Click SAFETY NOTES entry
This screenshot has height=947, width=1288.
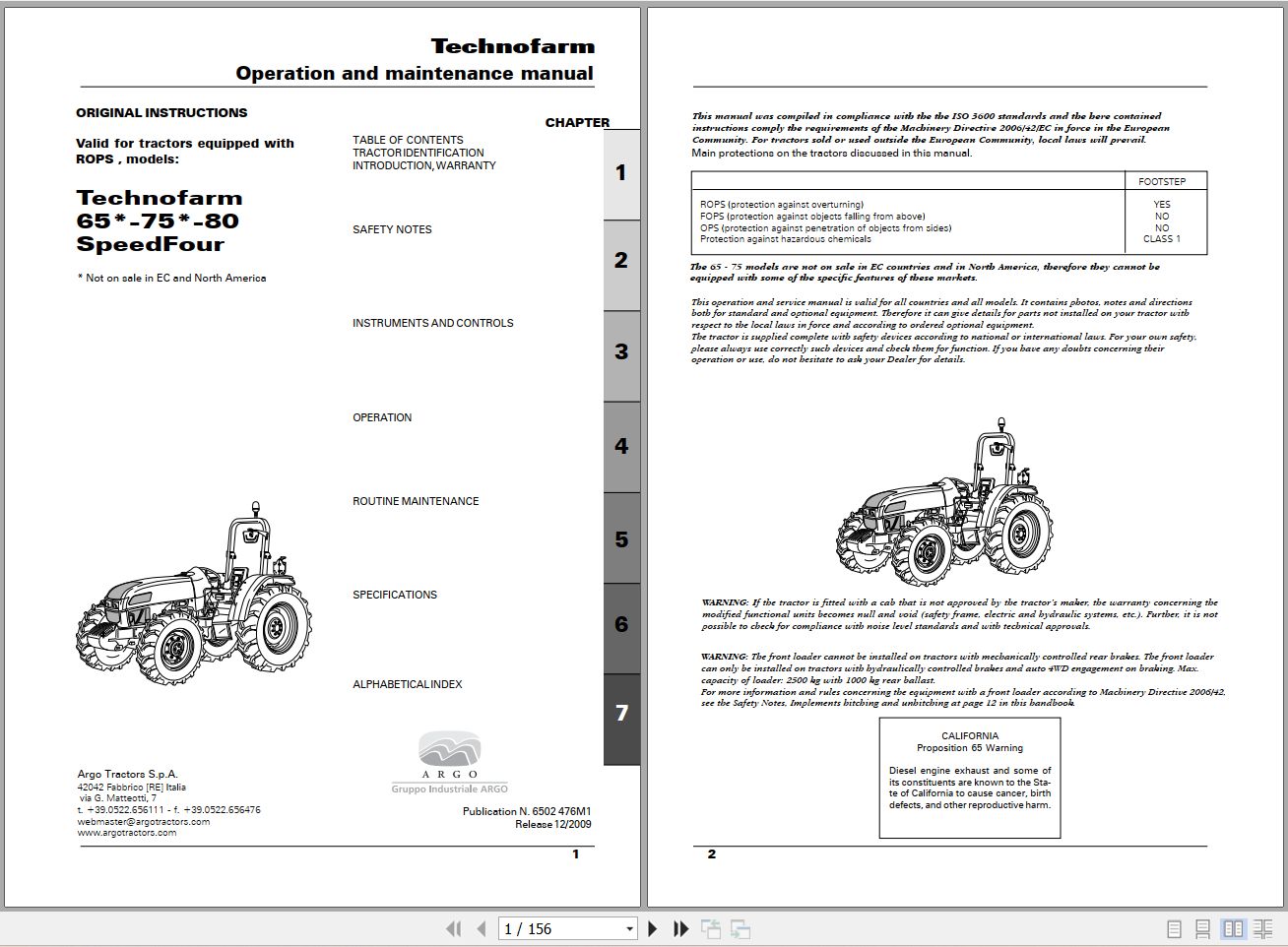(x=392, y=229)
